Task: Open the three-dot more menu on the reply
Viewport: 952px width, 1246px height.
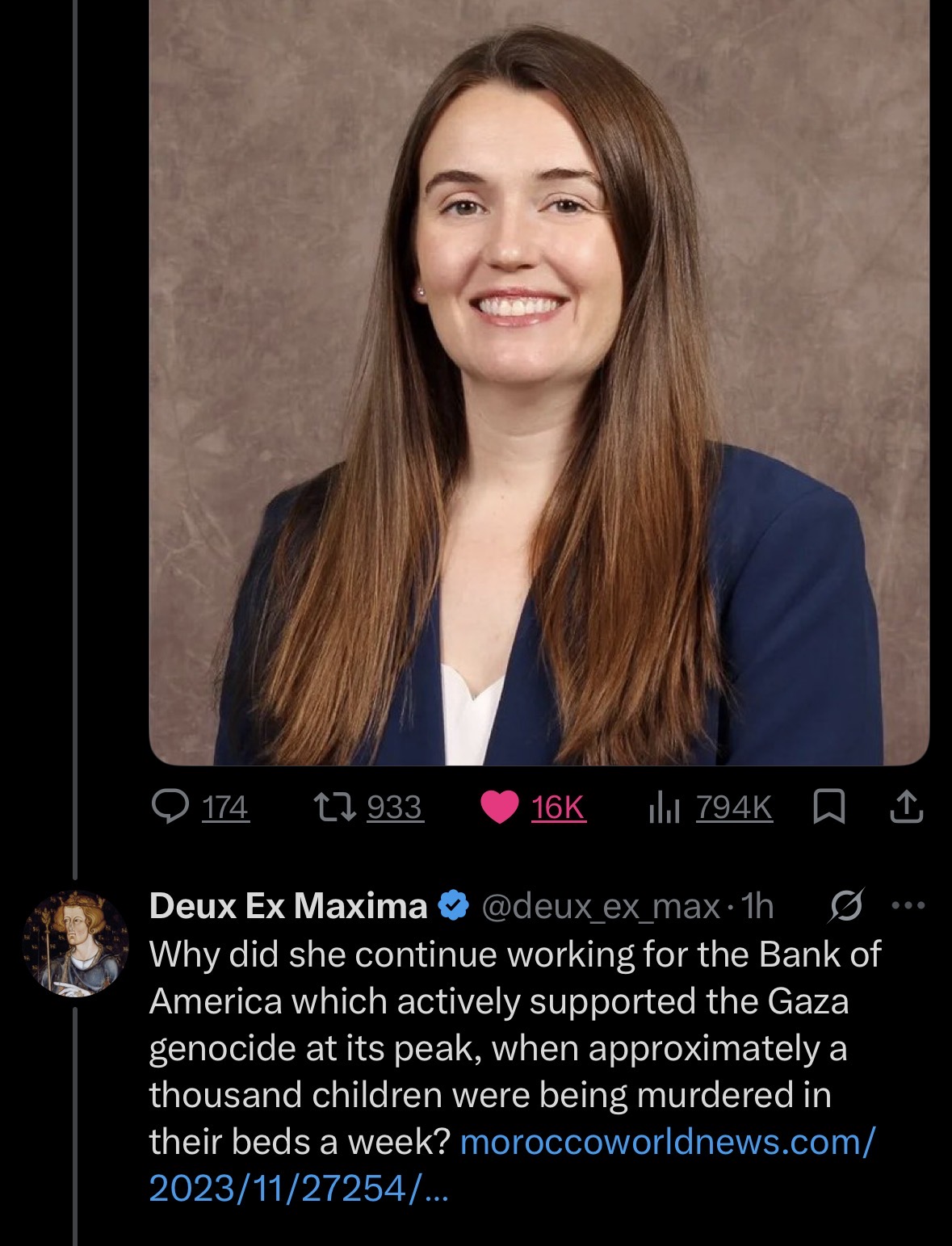Action: pyautogui.click(x=908, y=906)
